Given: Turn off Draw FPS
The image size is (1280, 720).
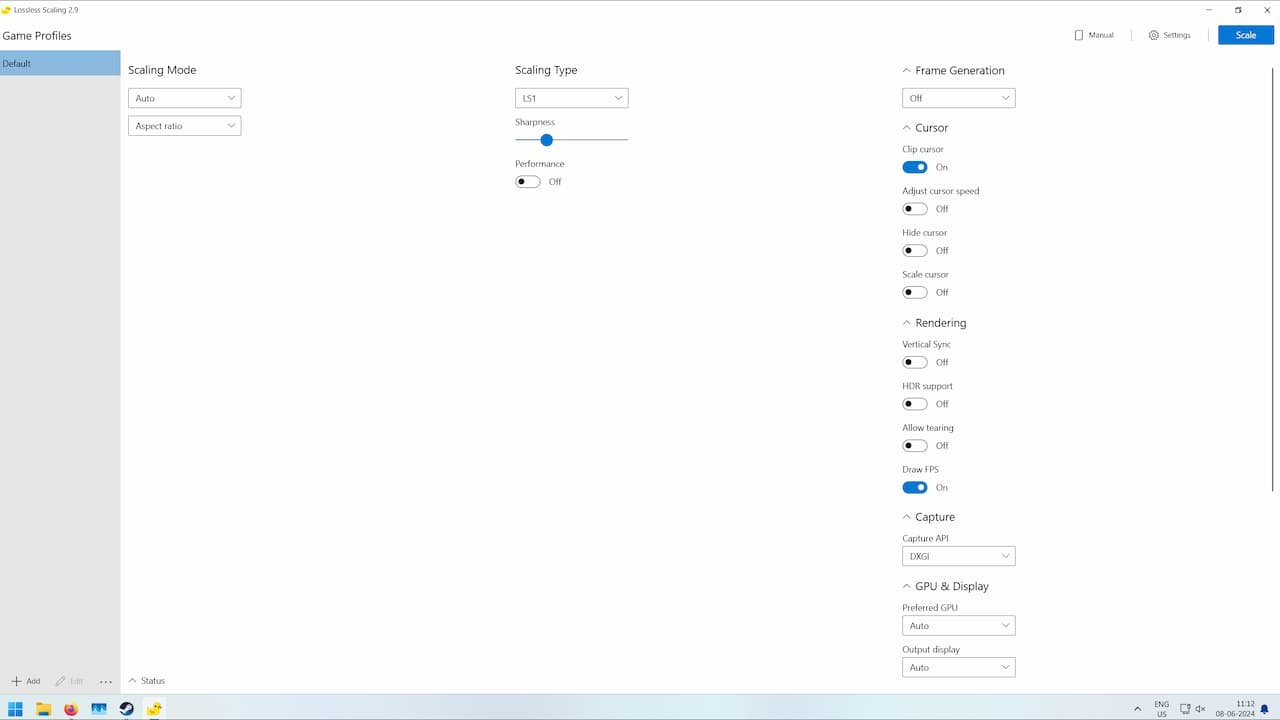Looking at the screenshot, I should coord(914,487).
